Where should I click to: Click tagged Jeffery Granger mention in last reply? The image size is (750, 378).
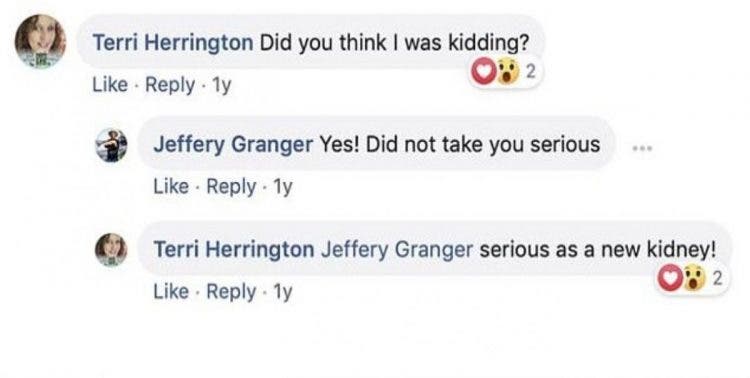(x=397, y=249)
